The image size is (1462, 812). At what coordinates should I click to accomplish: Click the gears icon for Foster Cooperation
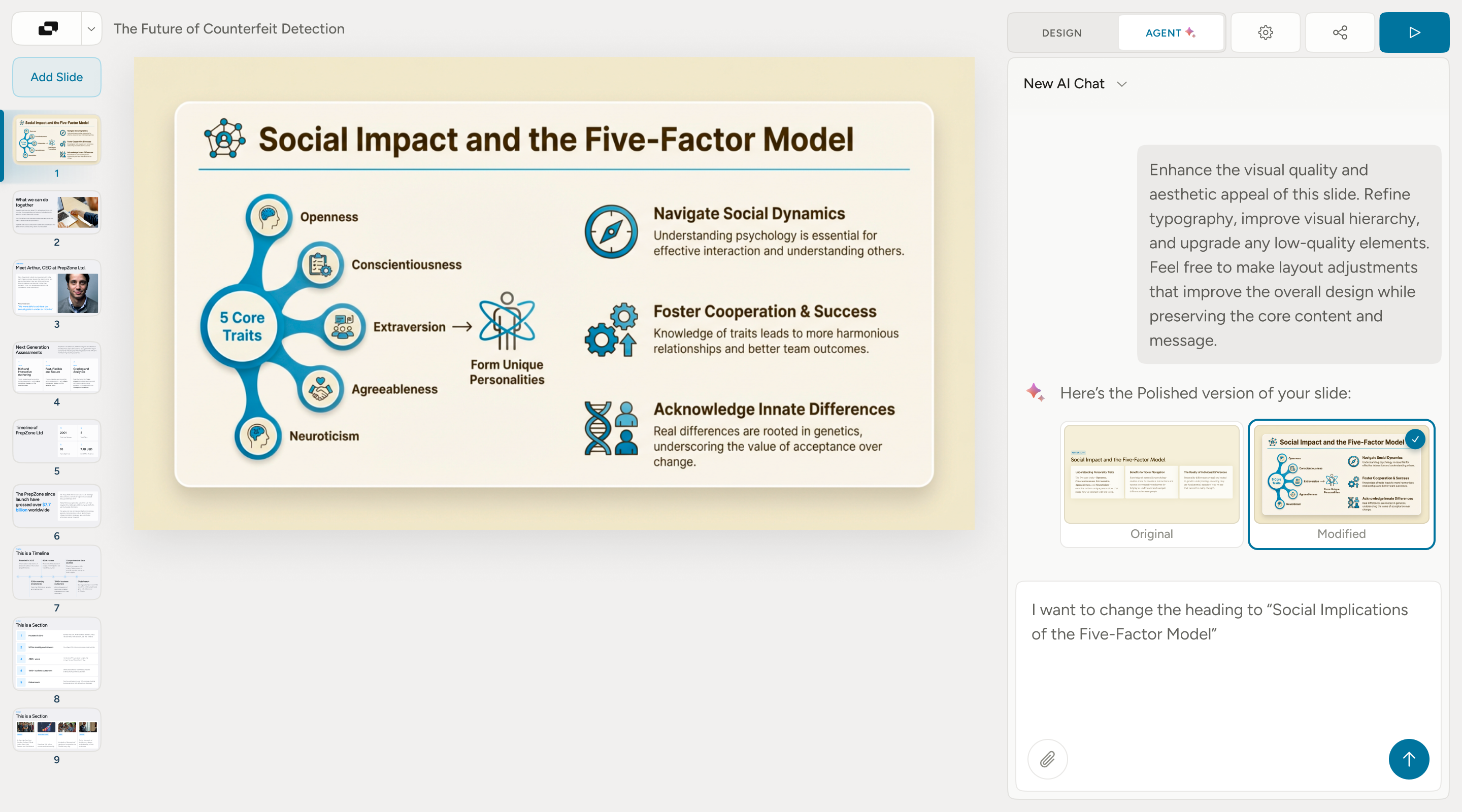tap(611, 330)
